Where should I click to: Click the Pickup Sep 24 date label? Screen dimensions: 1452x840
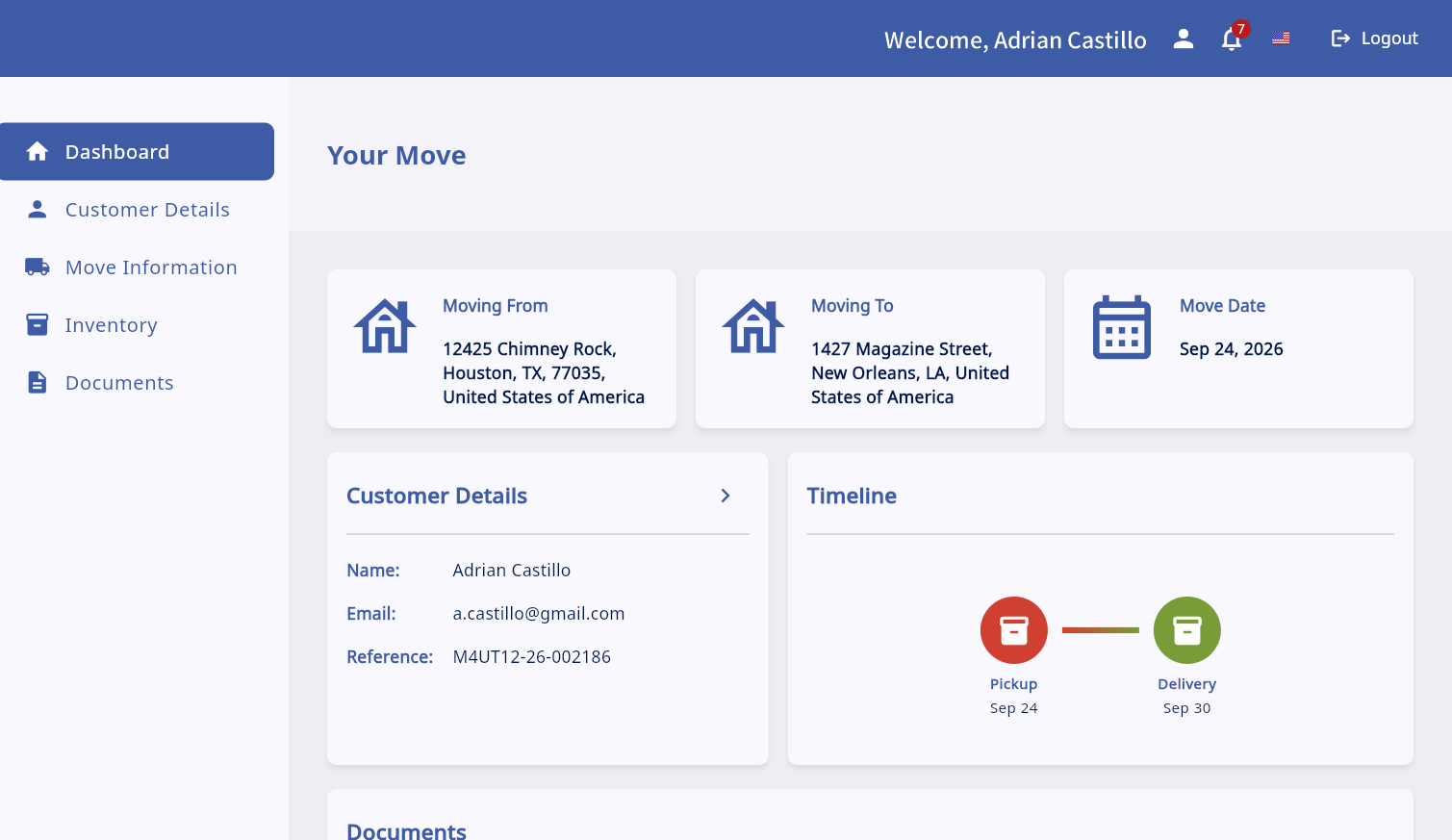tap(1014, 708)
